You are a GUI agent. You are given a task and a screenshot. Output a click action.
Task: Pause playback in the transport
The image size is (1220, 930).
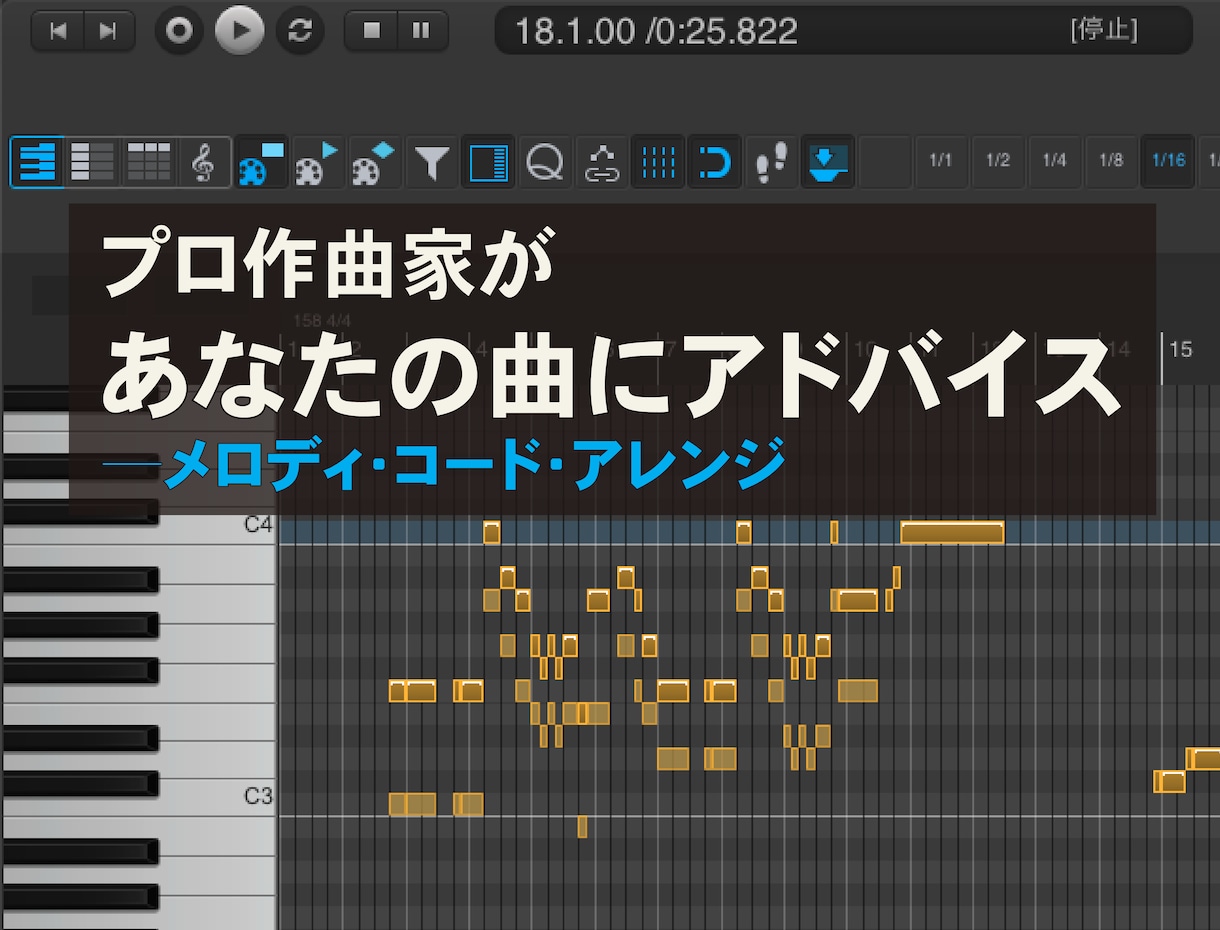(421, 31)
